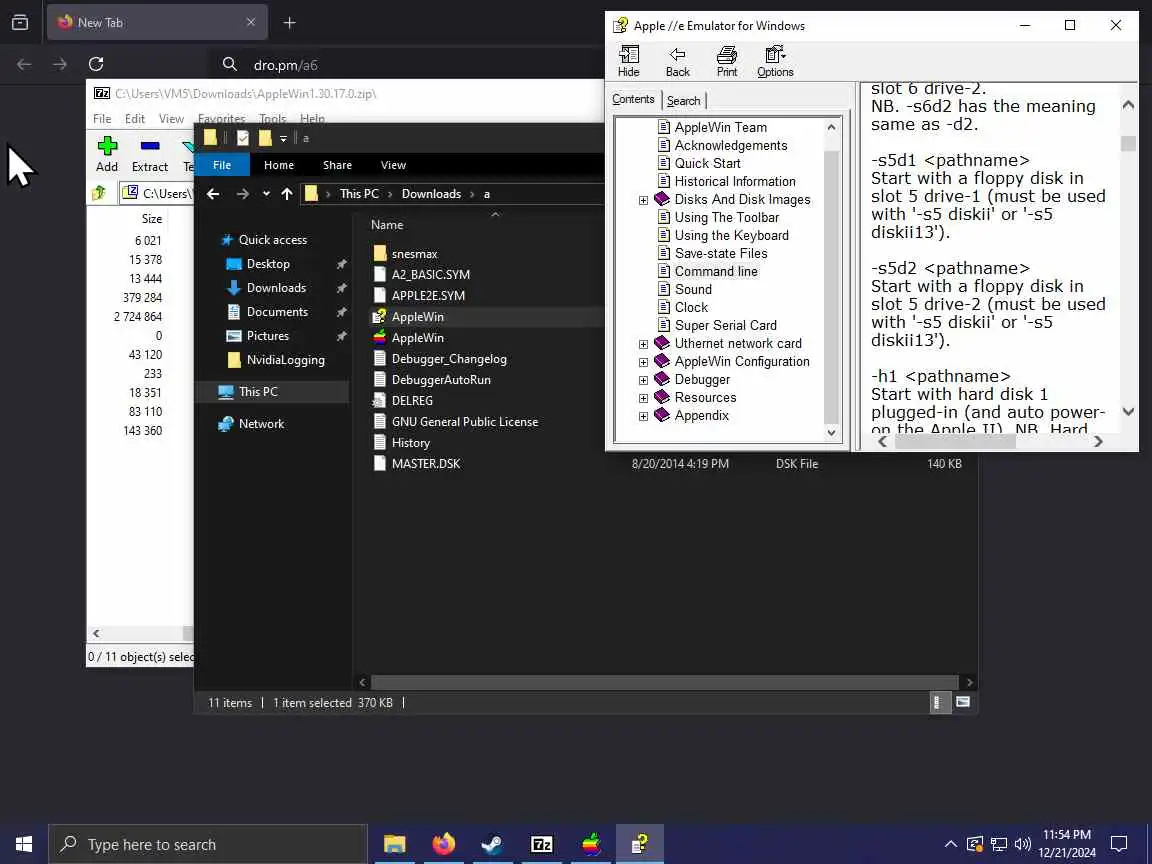Open Explorer quick access toolbar dropdown
This screenshot has width=1152, height=864.
coord(284,138)
